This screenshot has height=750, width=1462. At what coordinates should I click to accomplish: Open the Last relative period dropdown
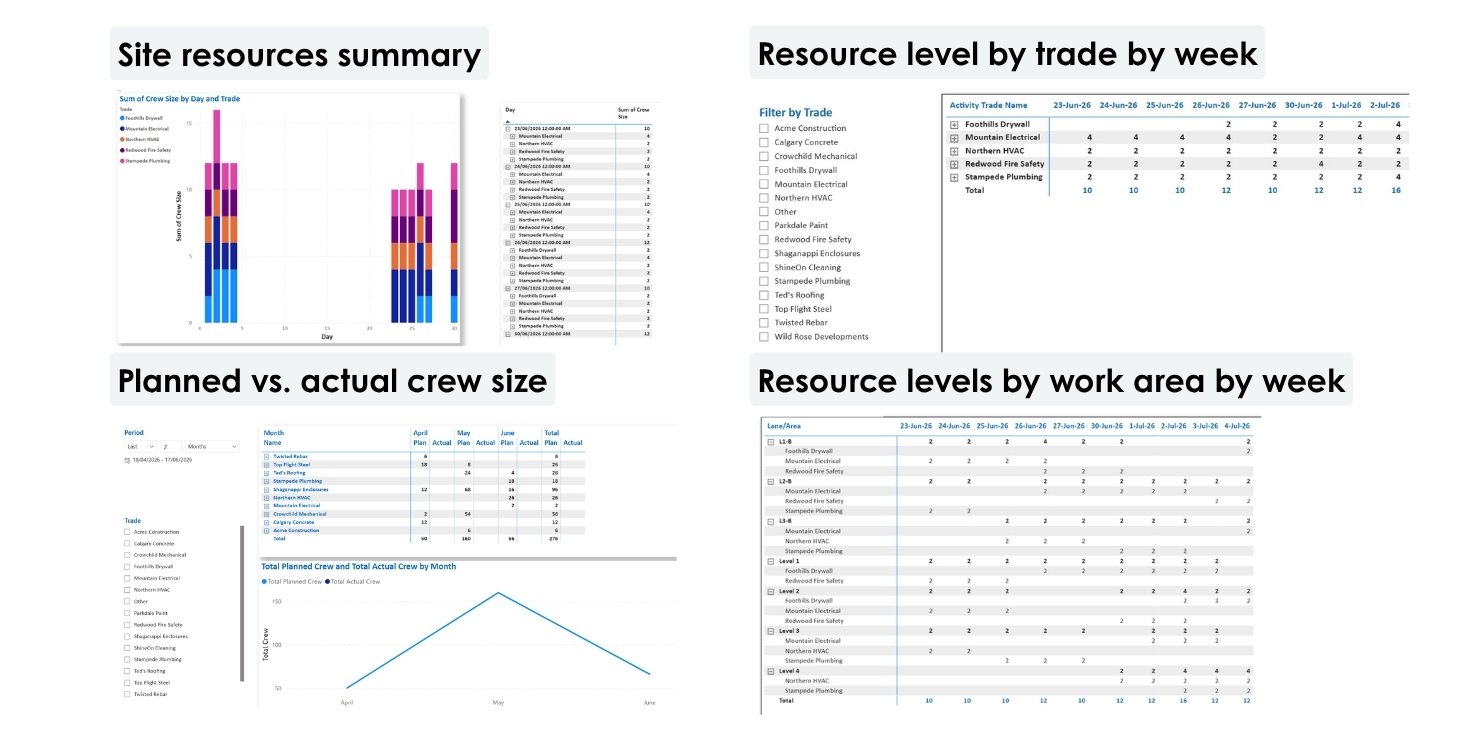(140, 446)
